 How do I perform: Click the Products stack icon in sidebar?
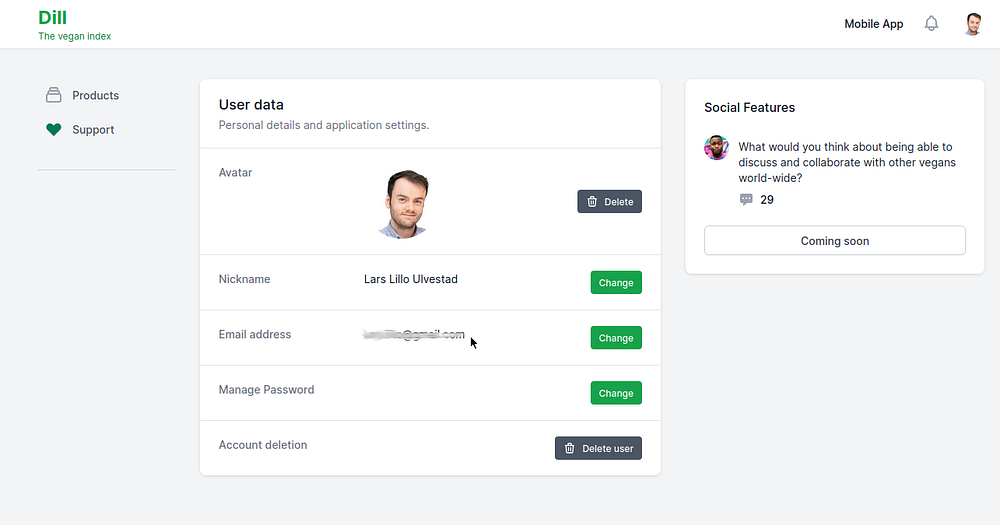[x=54, y=95]
